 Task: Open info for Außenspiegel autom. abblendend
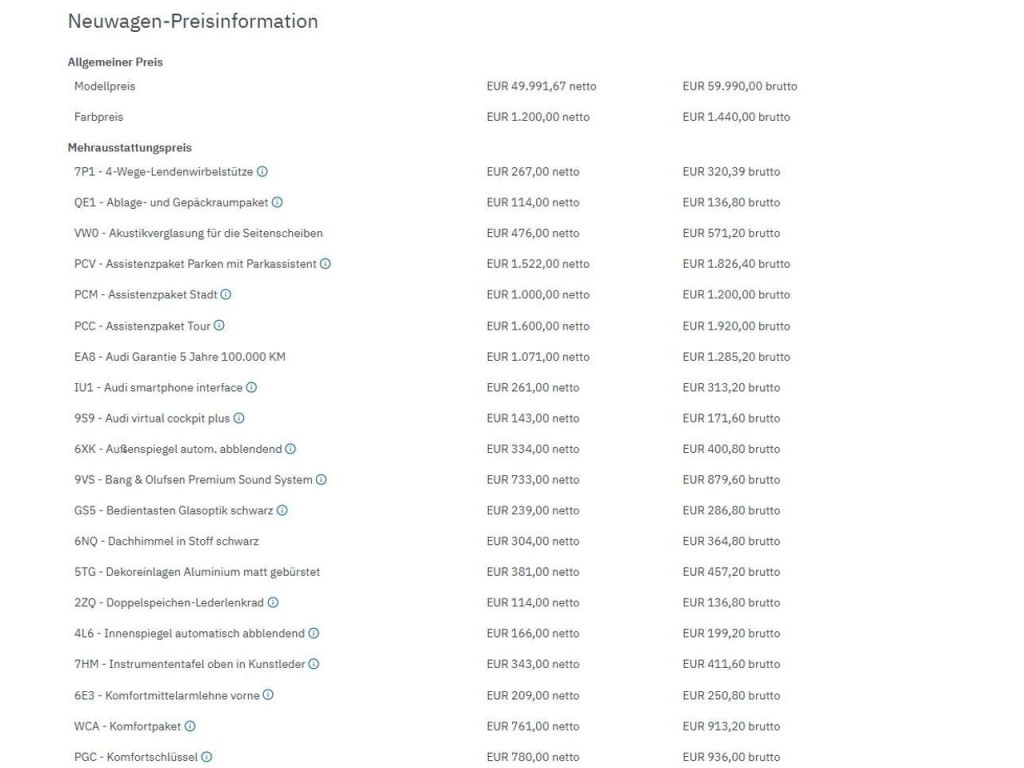(x=291, y=449)
